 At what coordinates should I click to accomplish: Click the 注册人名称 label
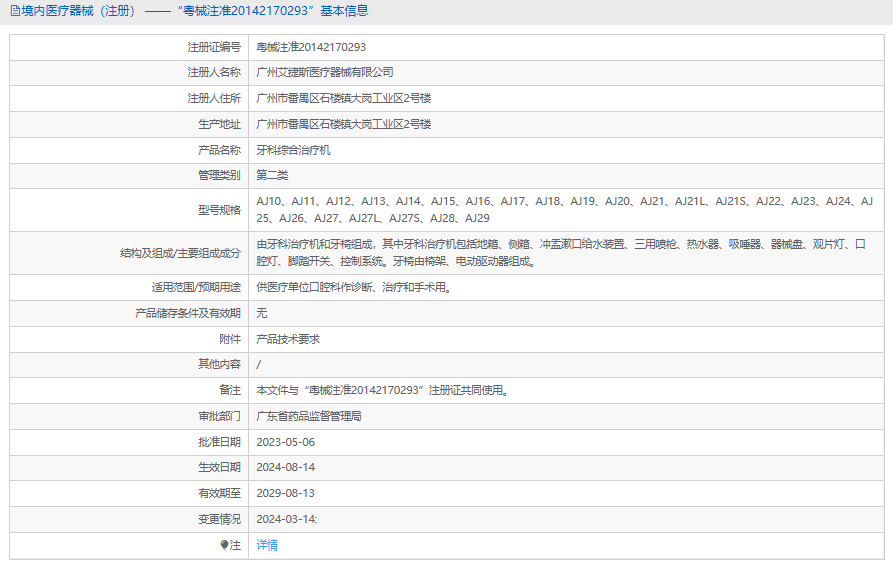[x=214, y=72]
